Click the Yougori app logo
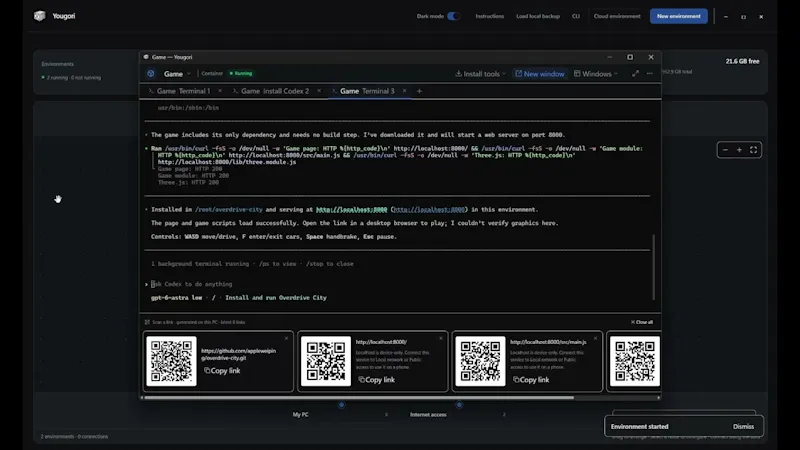 click(x=40, y=16)
